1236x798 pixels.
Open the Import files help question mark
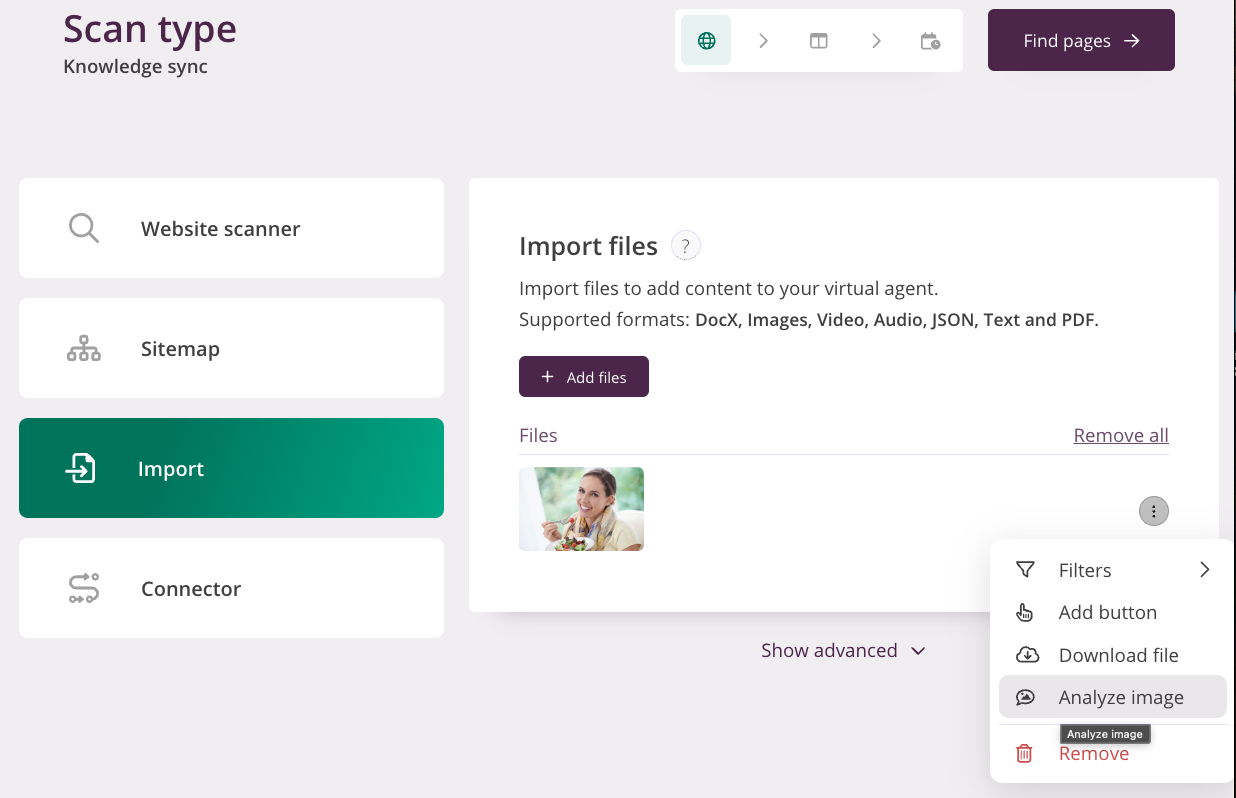point(686,245)
